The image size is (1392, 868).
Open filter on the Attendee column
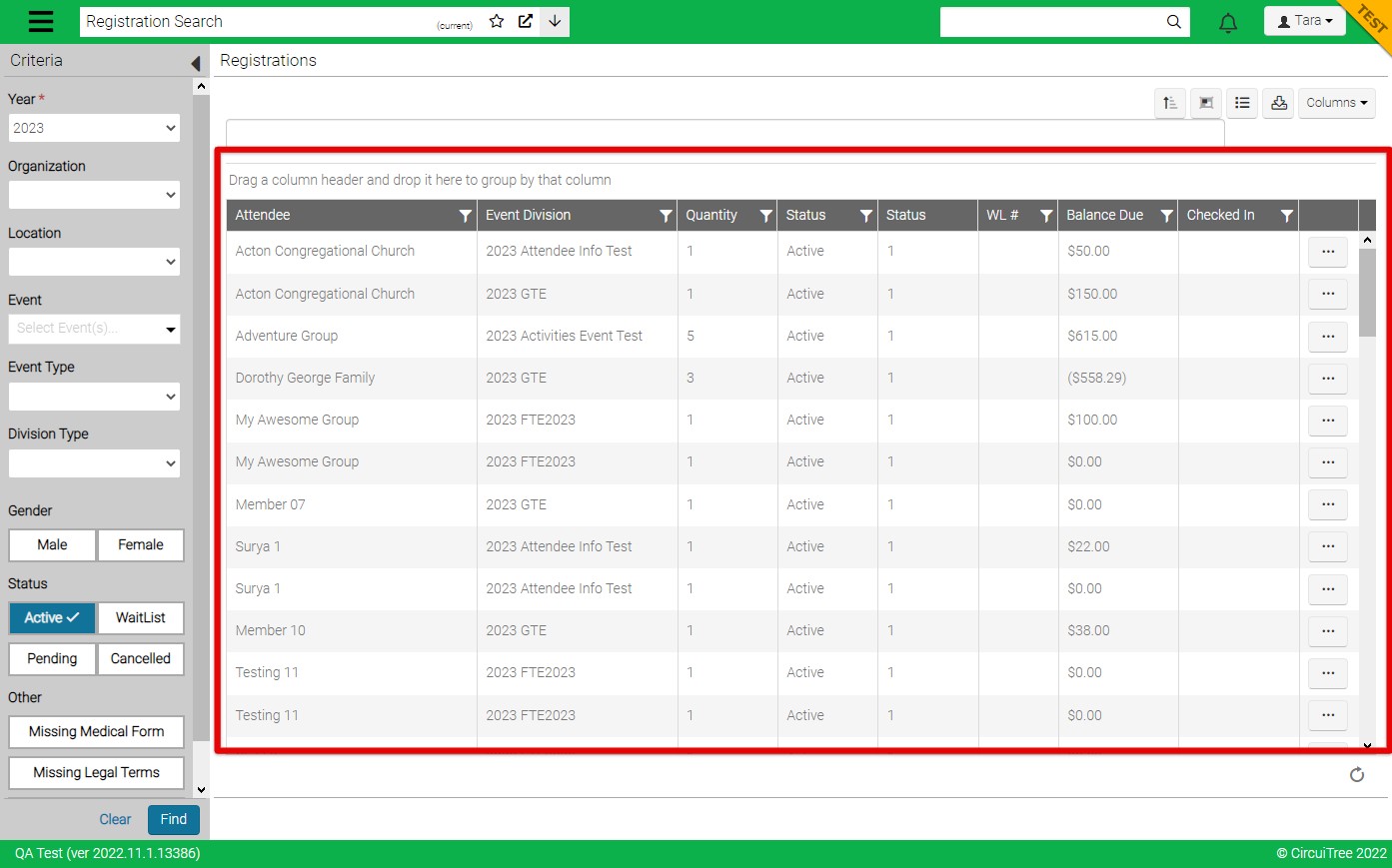(465, 216)
